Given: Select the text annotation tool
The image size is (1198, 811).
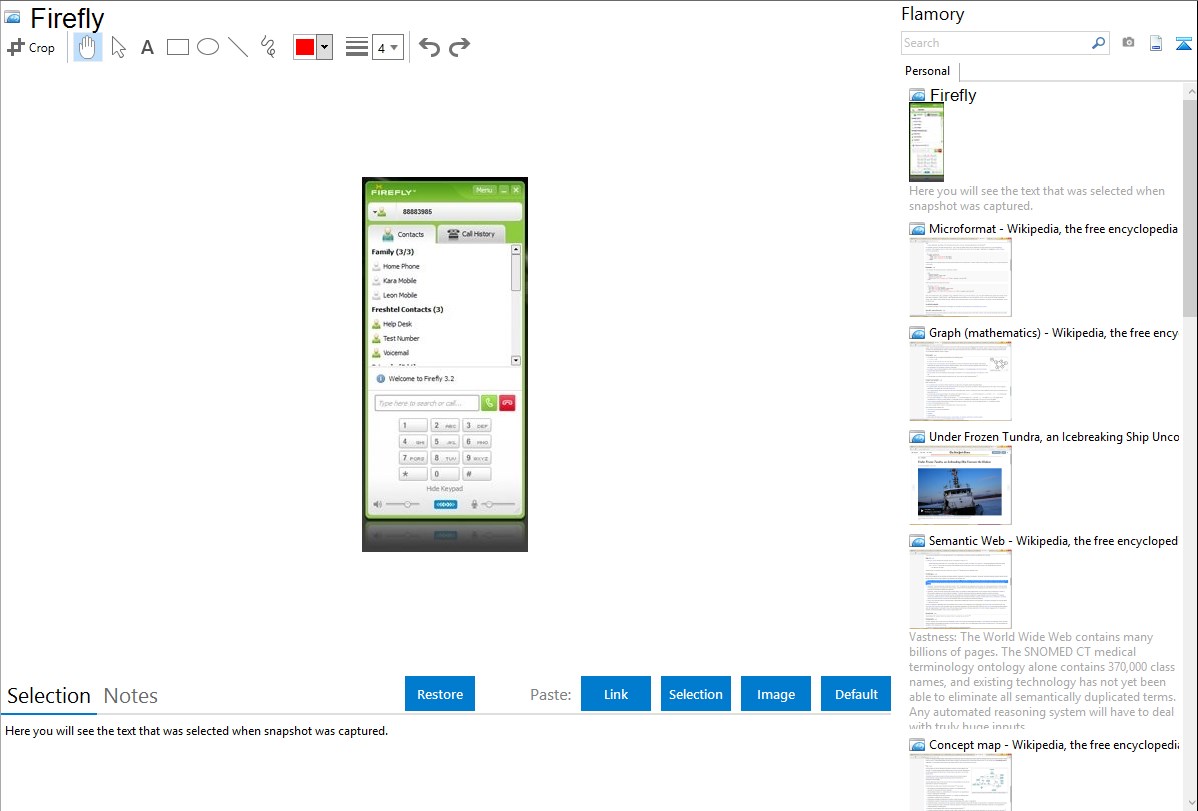Looking at the screenshot, I should click(x=147, y=47).
